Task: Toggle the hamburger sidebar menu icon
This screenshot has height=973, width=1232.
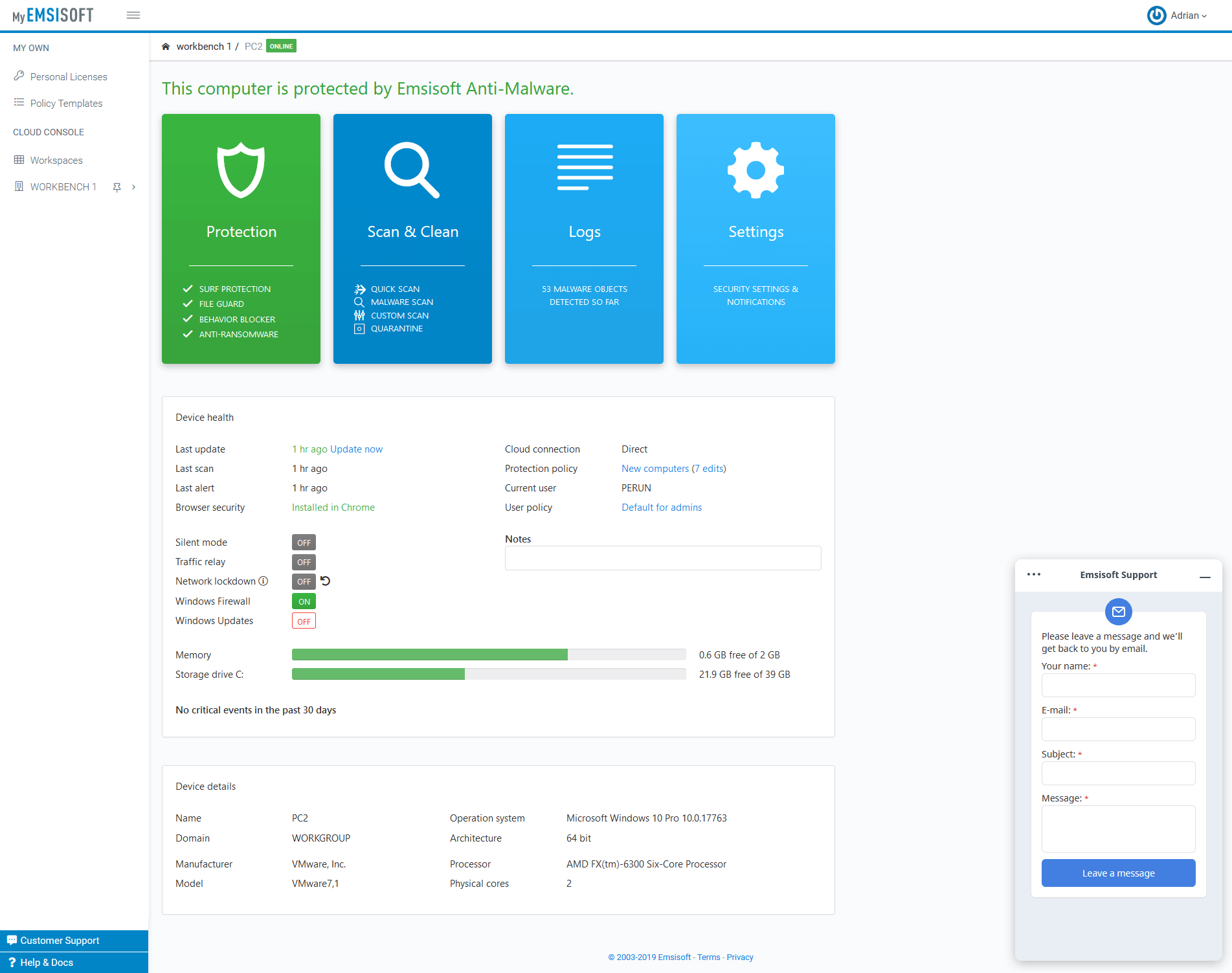Action: click(133, 16)
